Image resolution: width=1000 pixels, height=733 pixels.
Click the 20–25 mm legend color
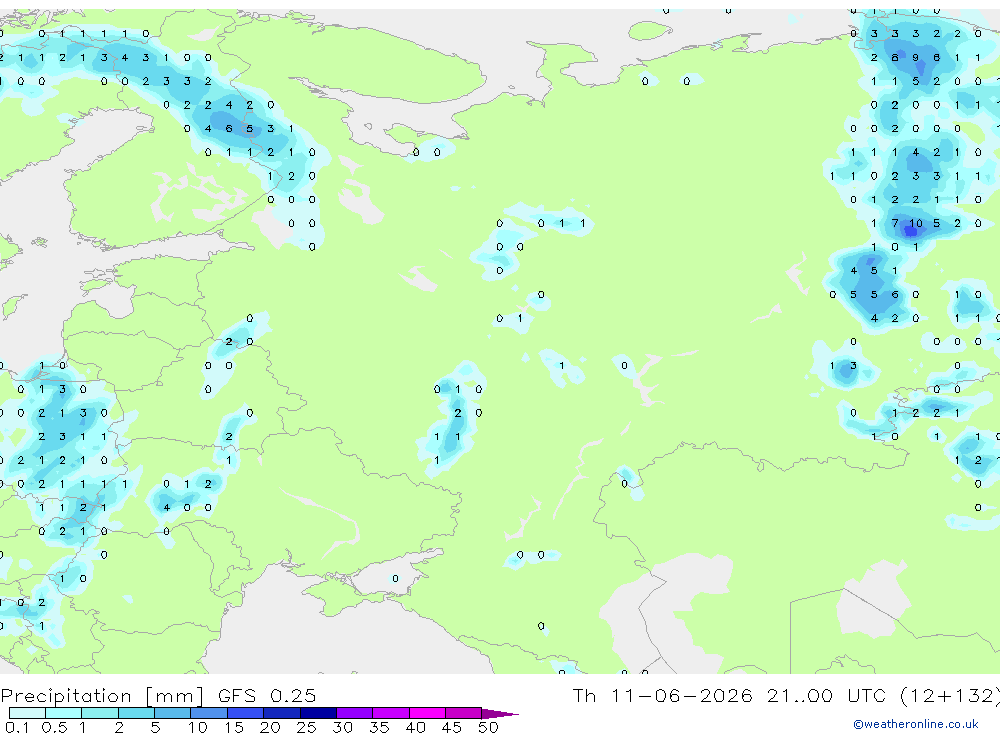point(281,713)
